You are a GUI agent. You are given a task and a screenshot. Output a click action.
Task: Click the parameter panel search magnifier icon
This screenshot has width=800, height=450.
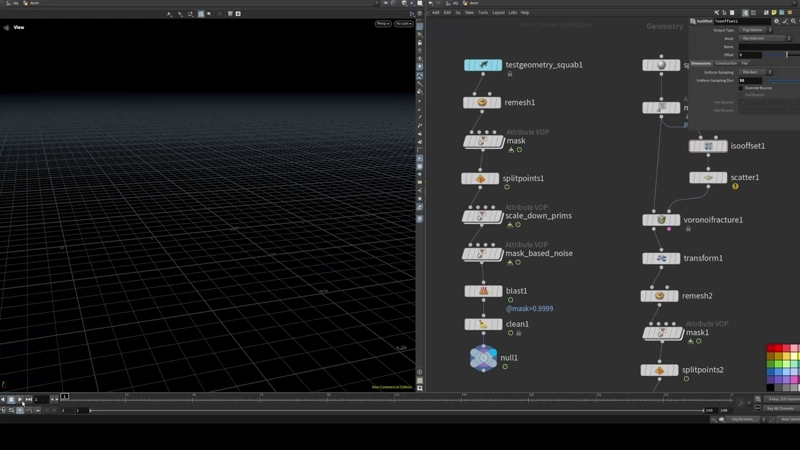pyautogui.click(x=793, y=21)
